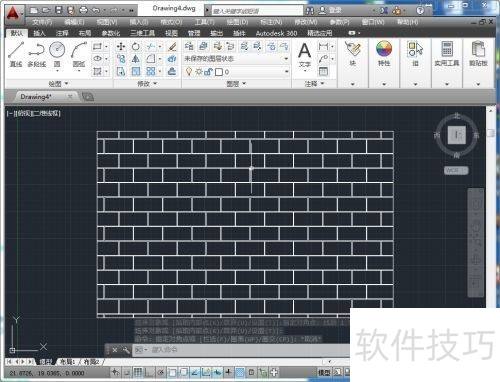This screenshot has width=500, height=382.
Task: Open the layer state dropdown
Action: (x=236, y=59)
